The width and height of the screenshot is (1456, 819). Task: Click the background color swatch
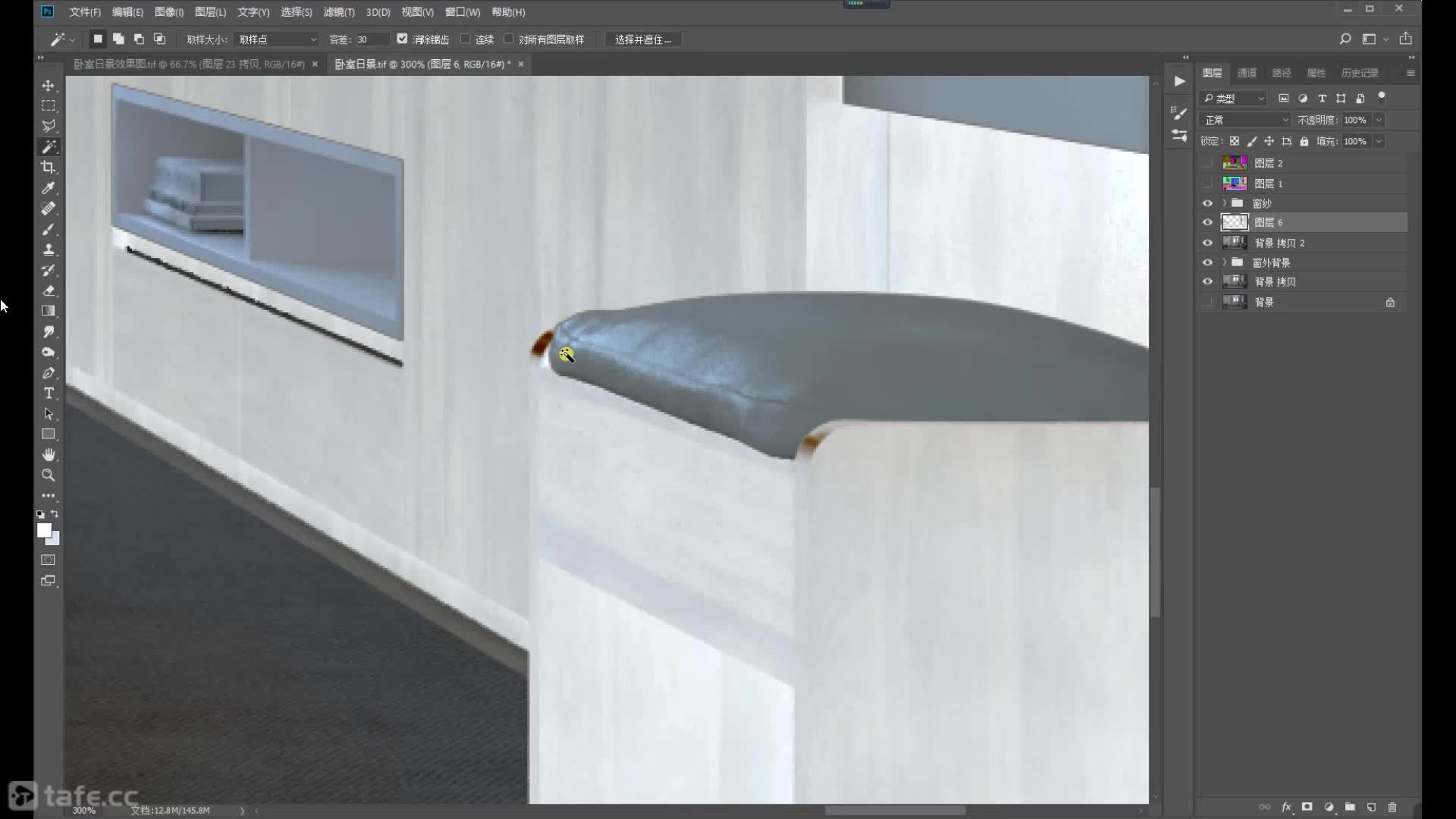[x=55, y=540]
